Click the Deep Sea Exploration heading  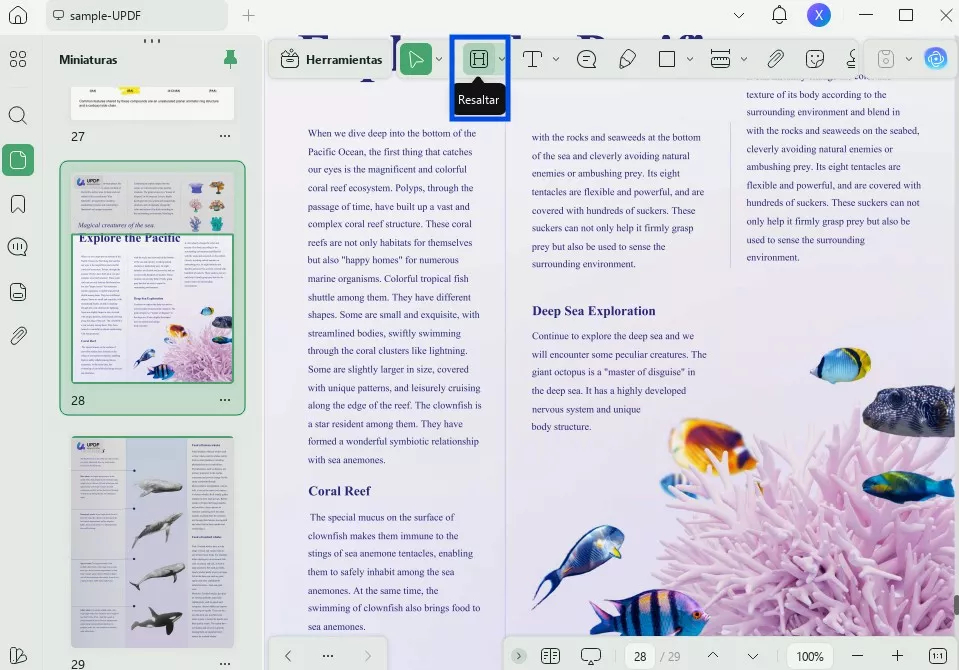click(x=593, y=311)
